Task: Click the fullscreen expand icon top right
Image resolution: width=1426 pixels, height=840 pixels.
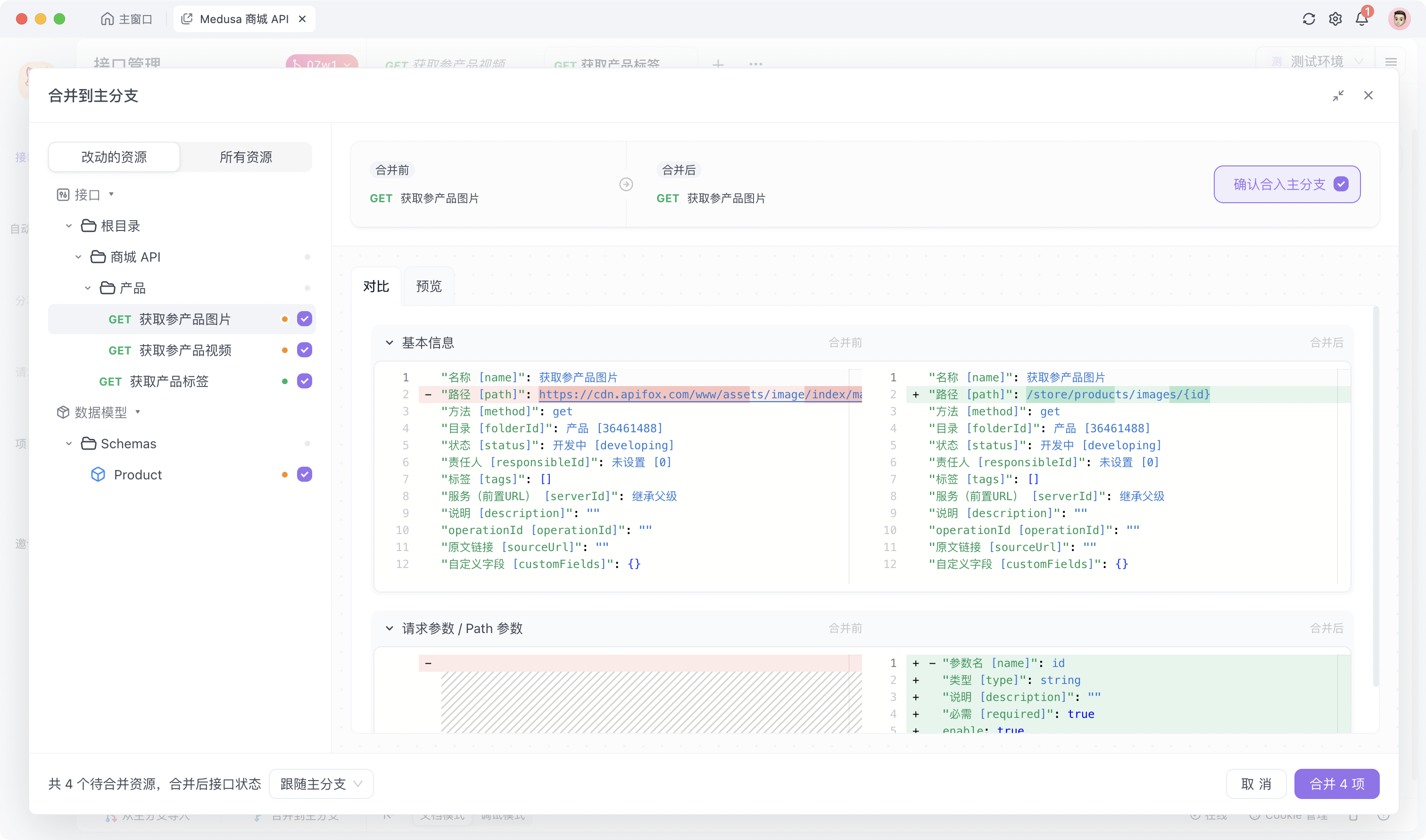Action: click(1338, 95)
